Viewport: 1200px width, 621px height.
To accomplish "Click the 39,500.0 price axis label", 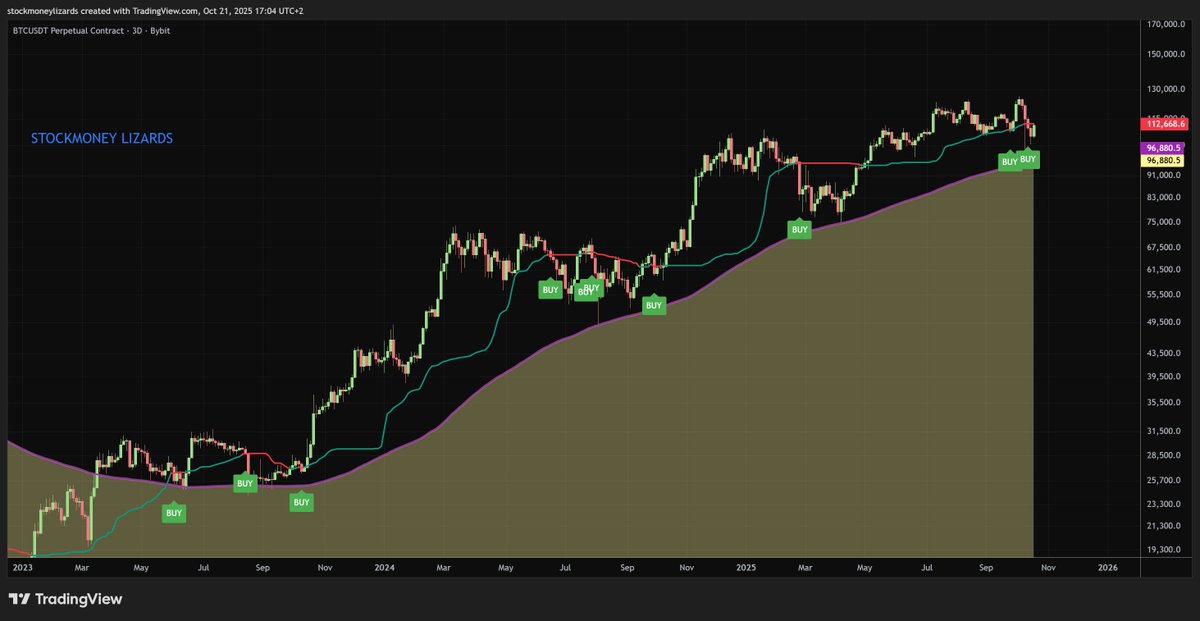I will click(1165, 376).
